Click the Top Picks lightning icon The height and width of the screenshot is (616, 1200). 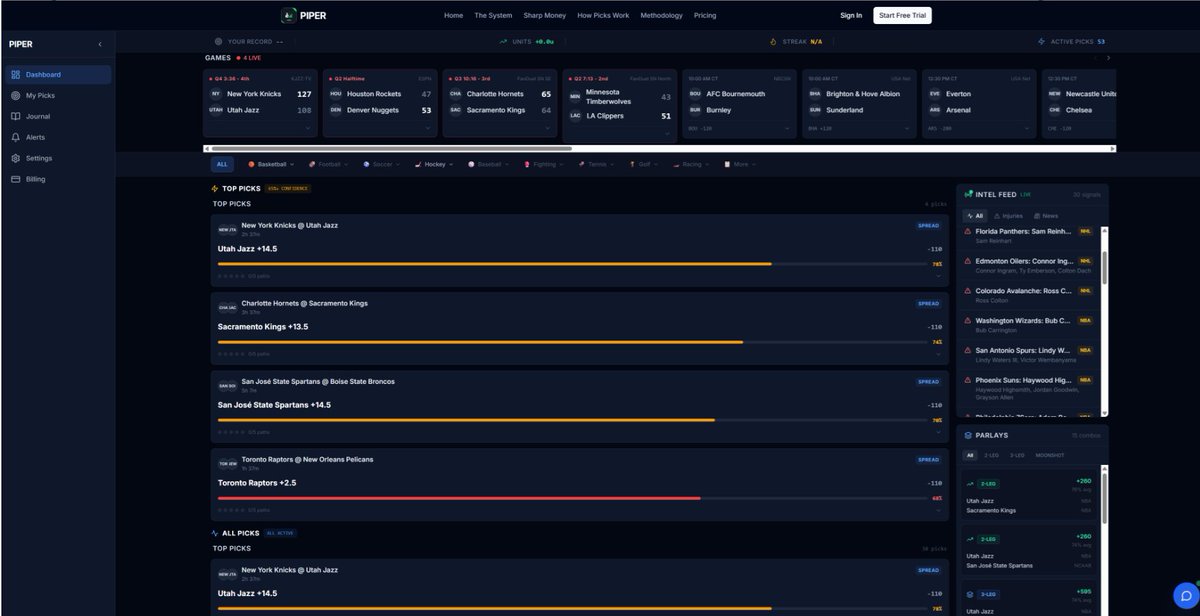point(215,188)
